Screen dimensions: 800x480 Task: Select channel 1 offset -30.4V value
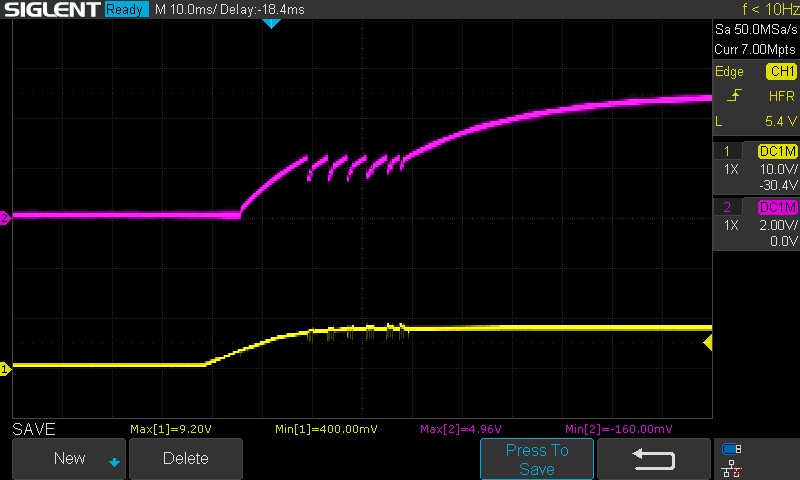tap(778, 185)
